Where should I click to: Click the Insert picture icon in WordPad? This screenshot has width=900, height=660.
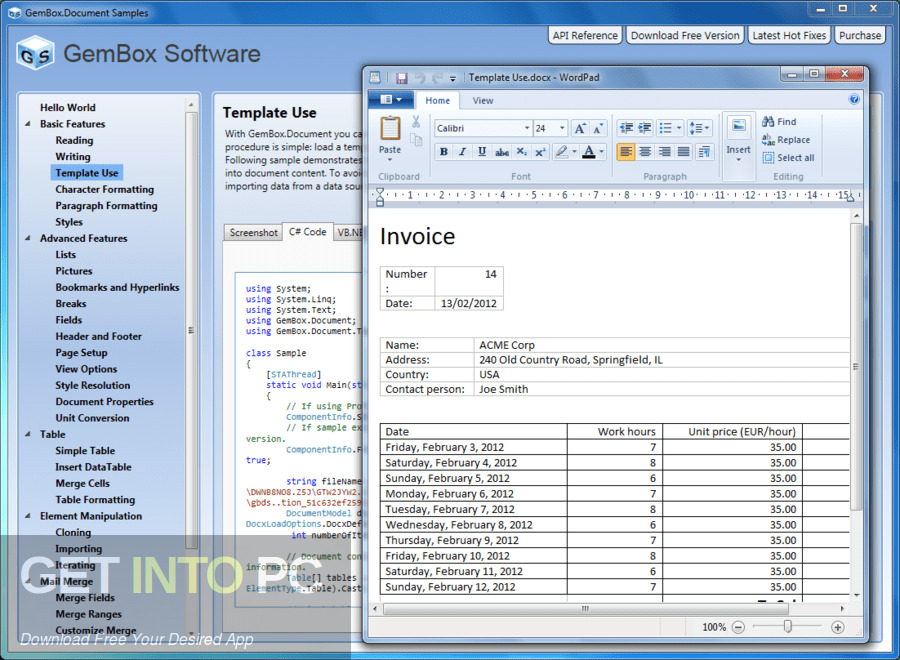[738, 126]
